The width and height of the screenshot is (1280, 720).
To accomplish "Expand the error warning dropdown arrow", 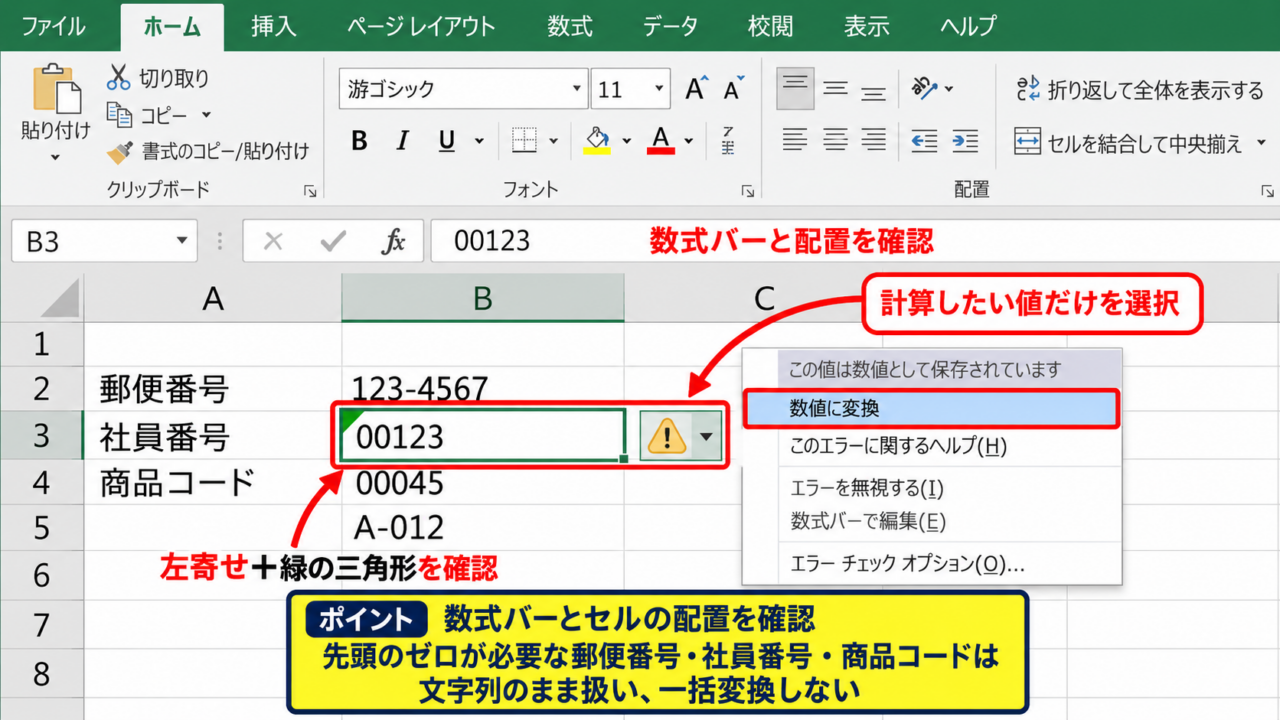I will [x=707, y=436].
